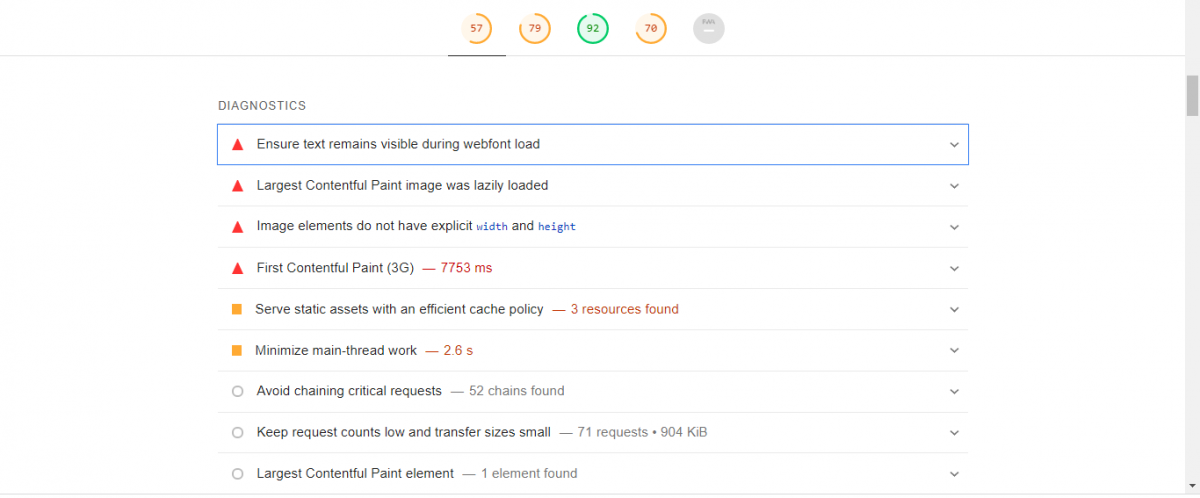Click the gray PWA gauge icon
This screenshot has width=1200, height=498.
pos(708,29)
